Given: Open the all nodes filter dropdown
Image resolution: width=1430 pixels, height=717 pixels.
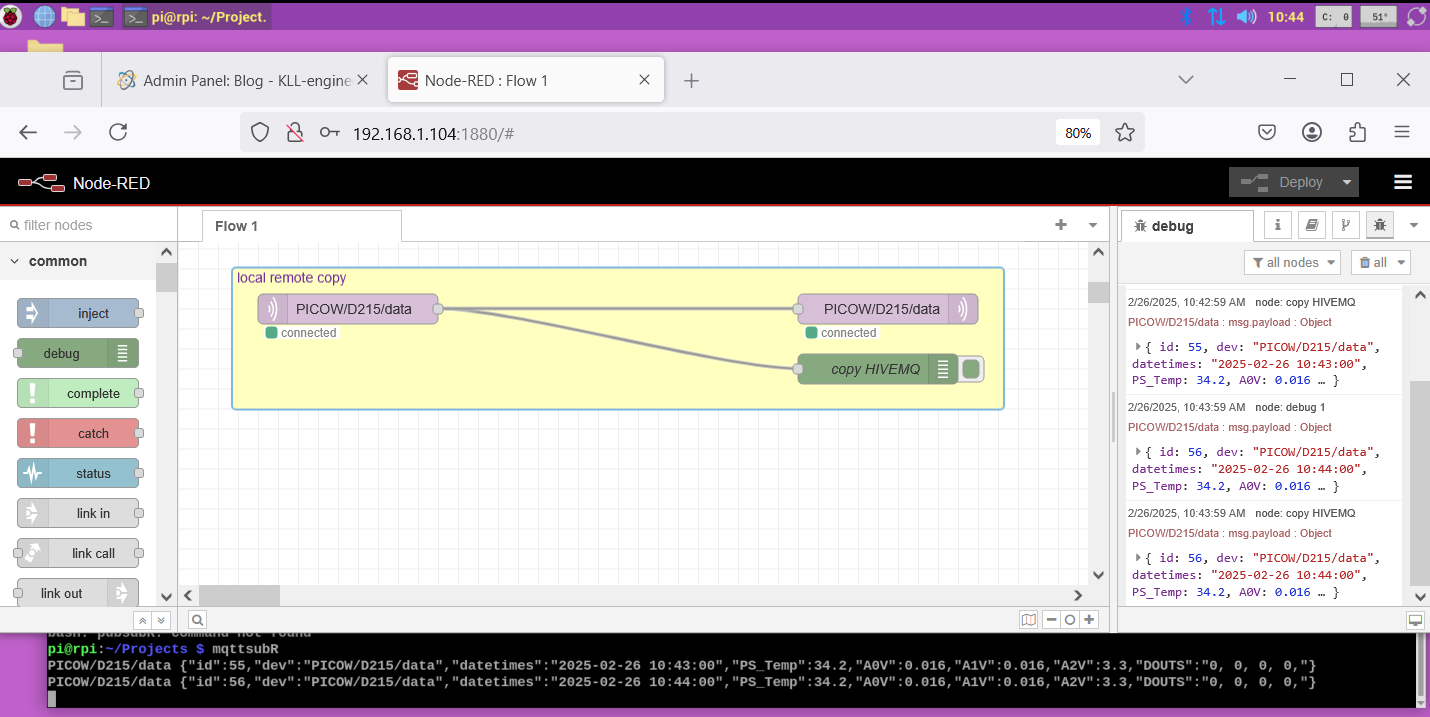Looking at the screenshot, I should point(1292,262).
